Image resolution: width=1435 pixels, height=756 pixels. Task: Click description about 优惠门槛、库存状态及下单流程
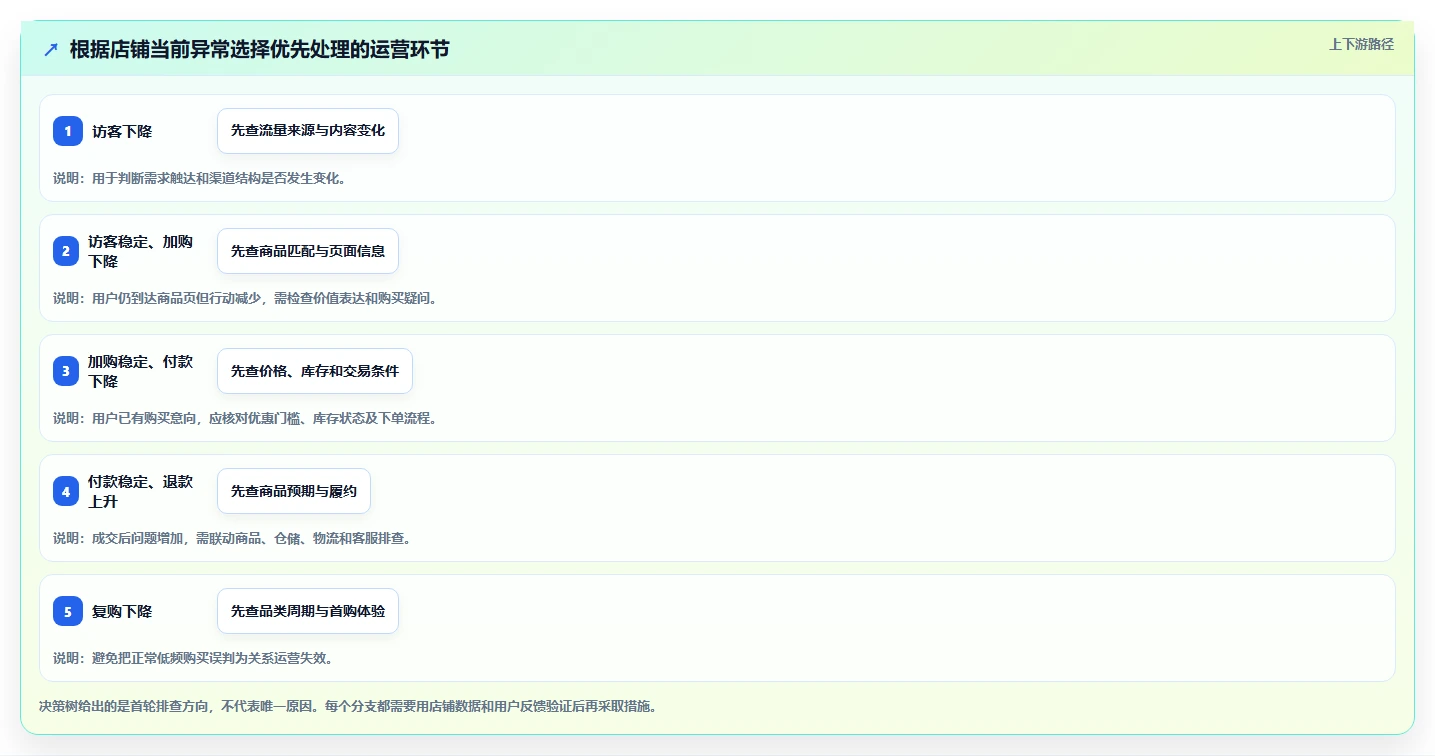tap(245, 418)
